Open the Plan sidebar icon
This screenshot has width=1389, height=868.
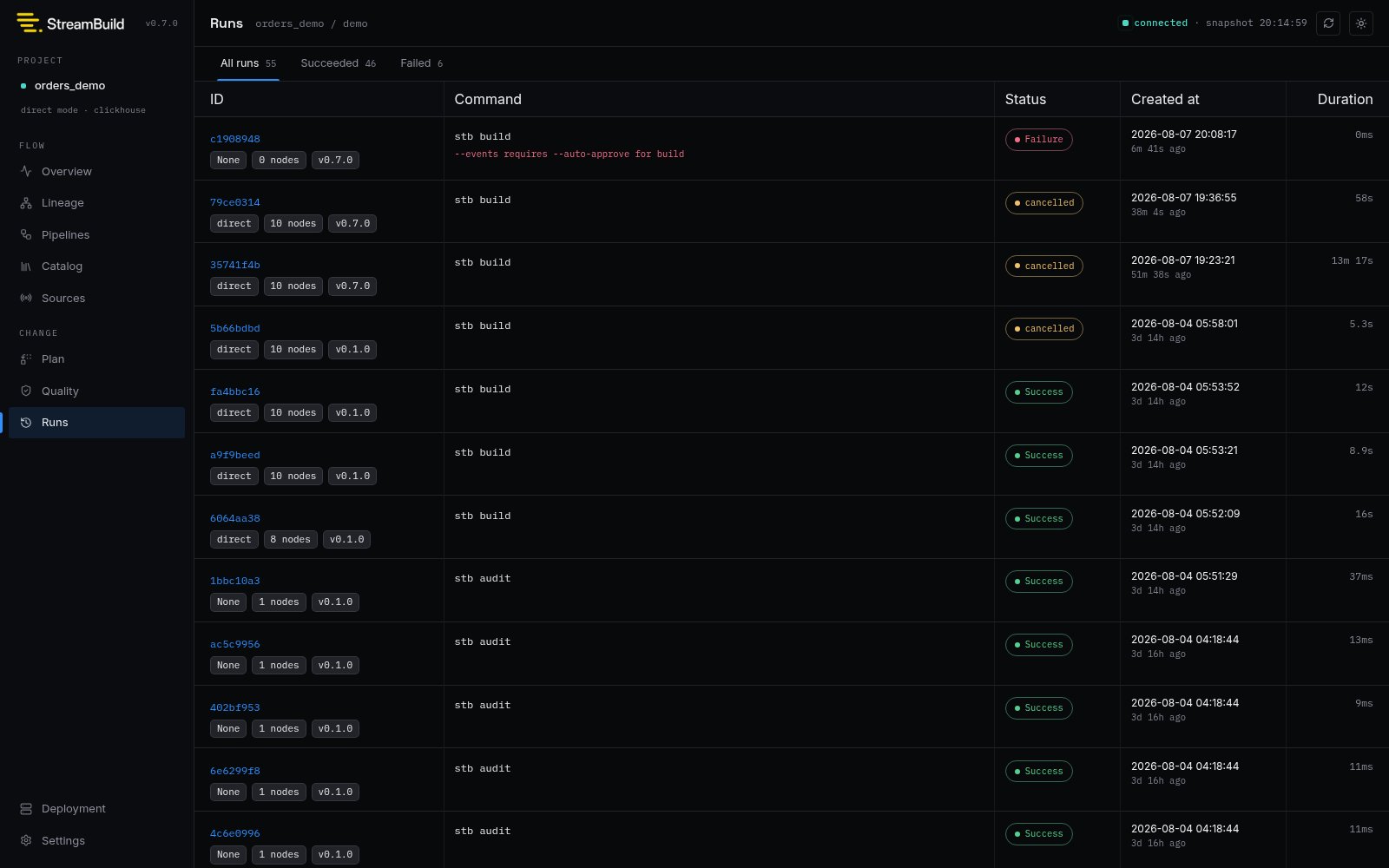click(x=26, y=359)
